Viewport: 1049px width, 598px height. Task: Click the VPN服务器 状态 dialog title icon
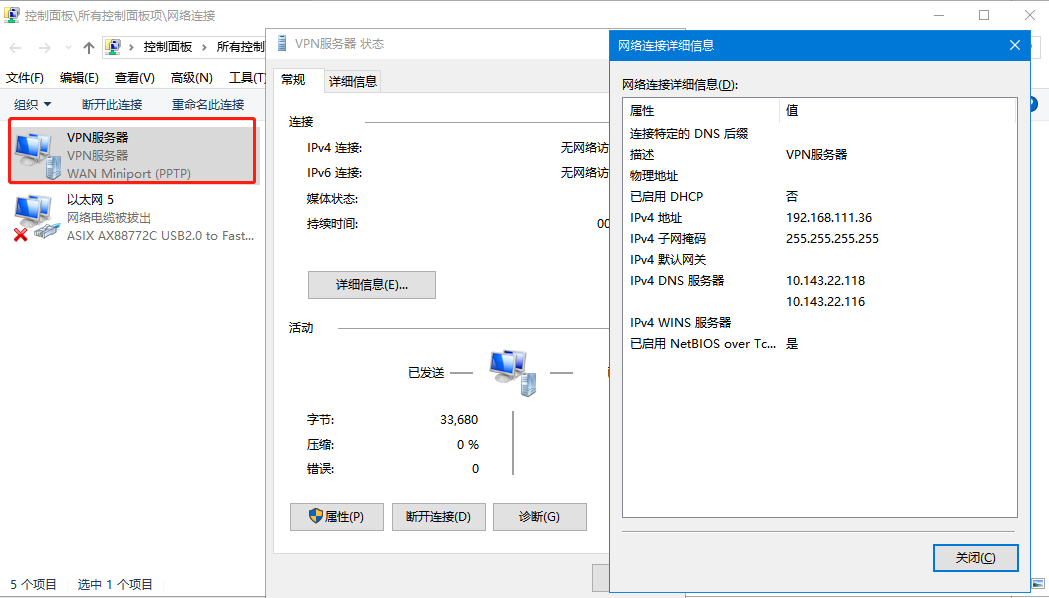[282, 44]
